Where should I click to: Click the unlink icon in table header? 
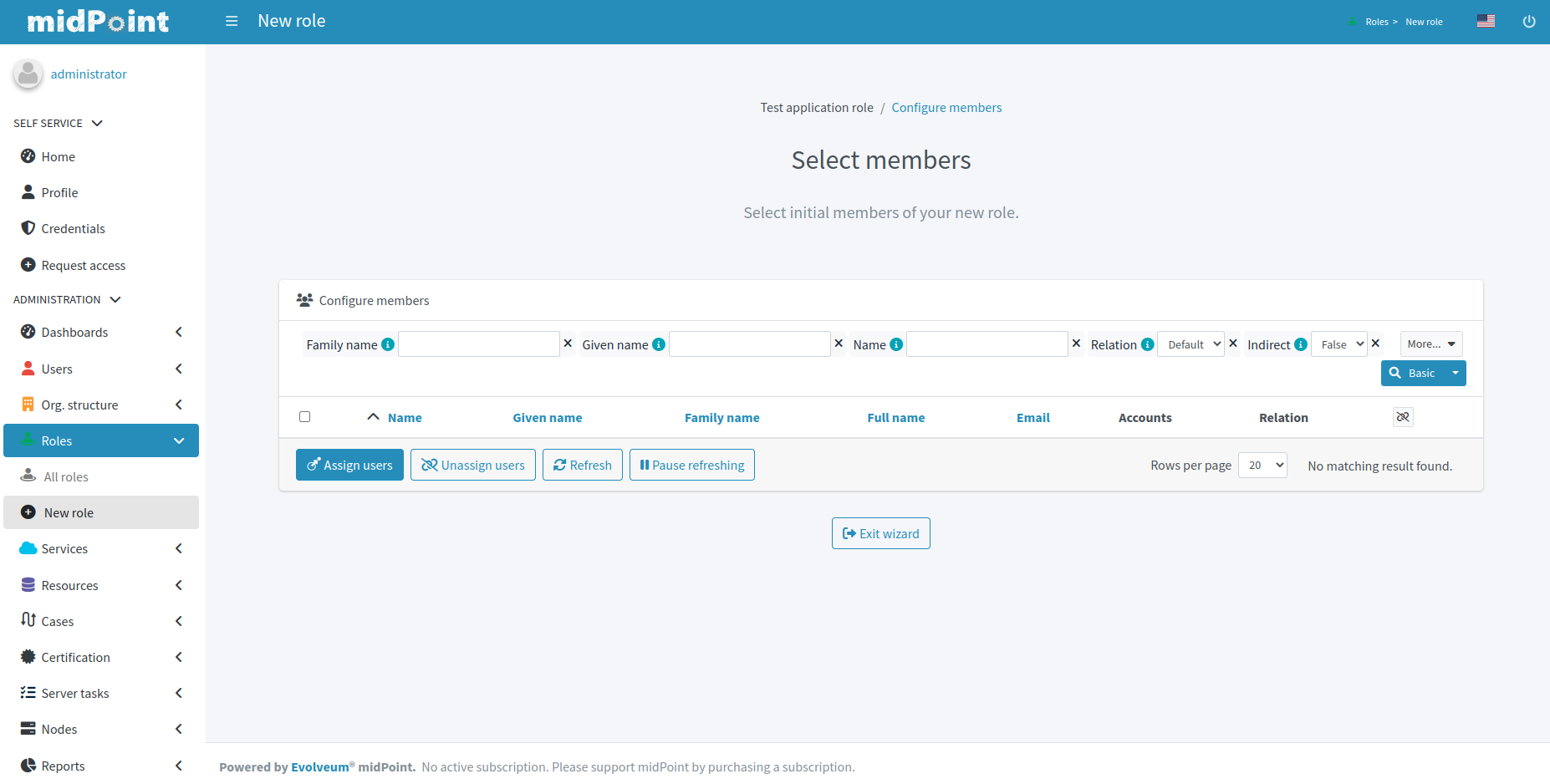(1403, 417)
